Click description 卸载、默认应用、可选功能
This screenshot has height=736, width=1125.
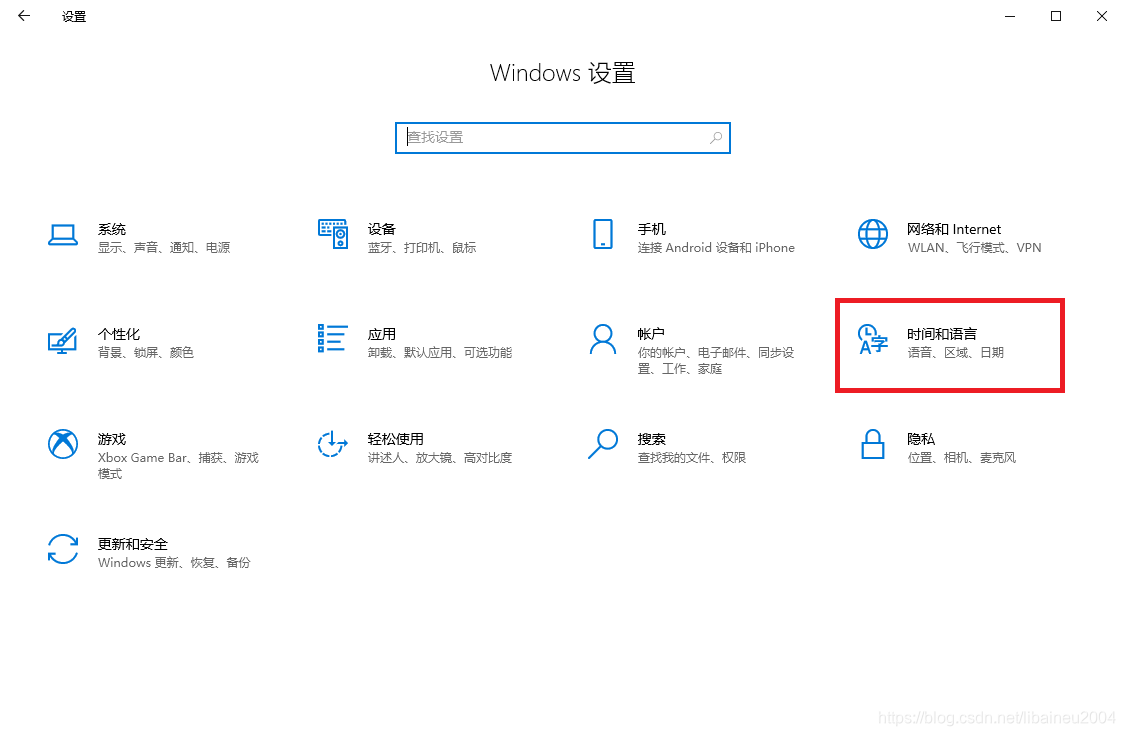[x=440, y=352]
